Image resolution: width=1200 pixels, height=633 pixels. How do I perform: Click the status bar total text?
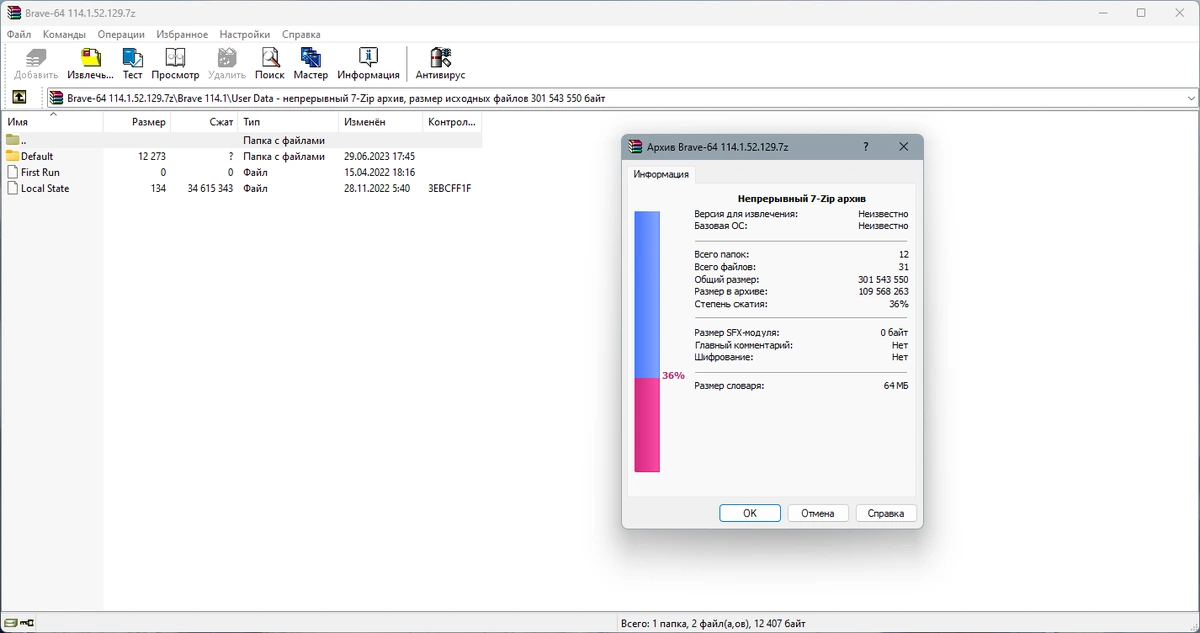click(x=714, y=624)
